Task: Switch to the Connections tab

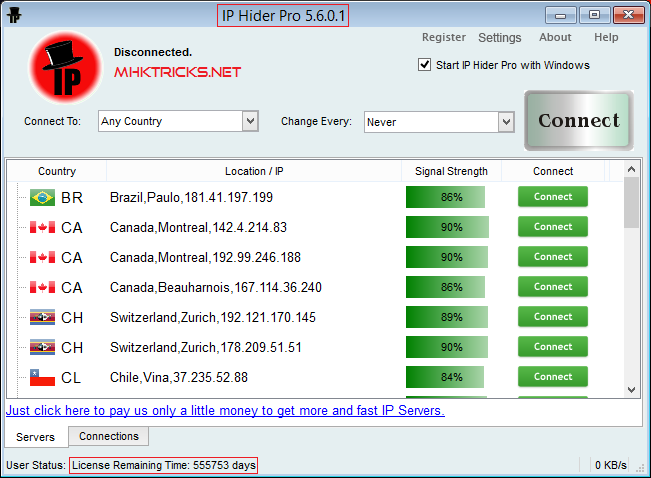Action: coord(109,436)
